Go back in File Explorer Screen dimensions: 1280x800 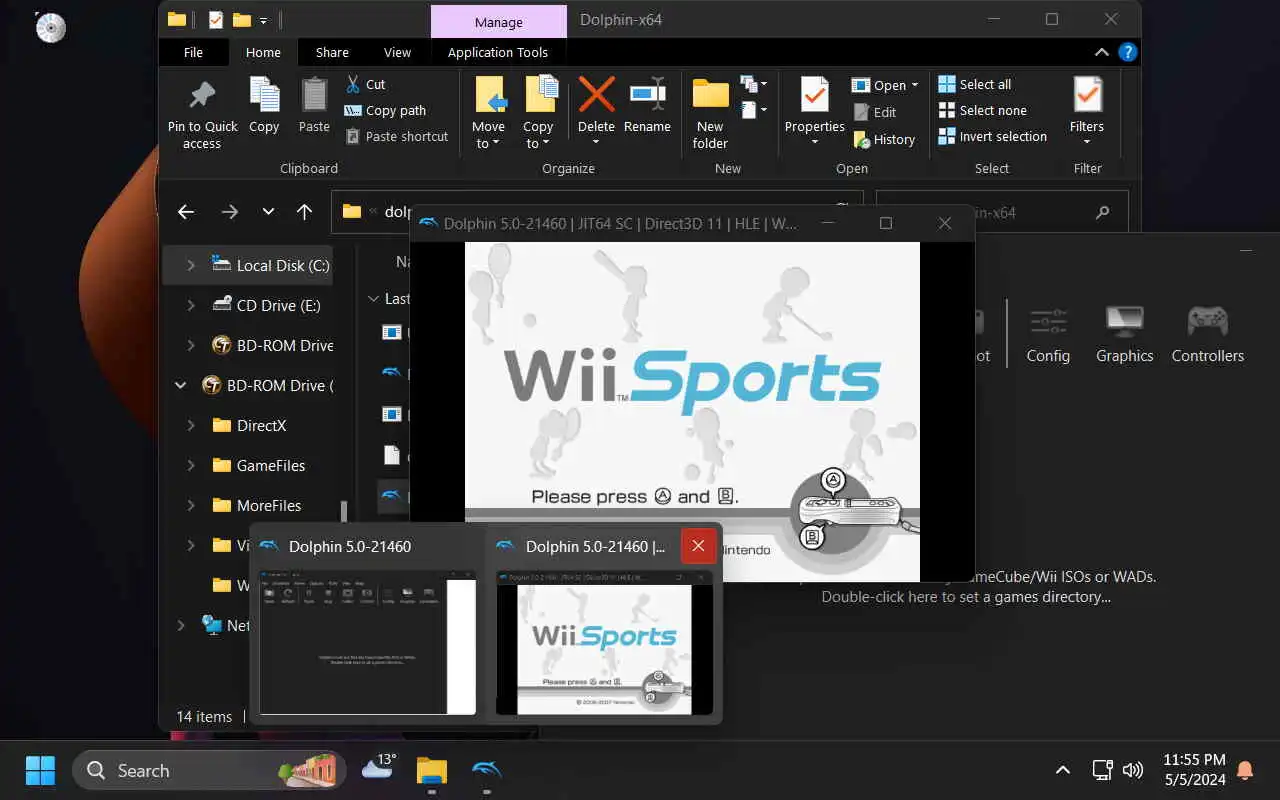(185, 212)
